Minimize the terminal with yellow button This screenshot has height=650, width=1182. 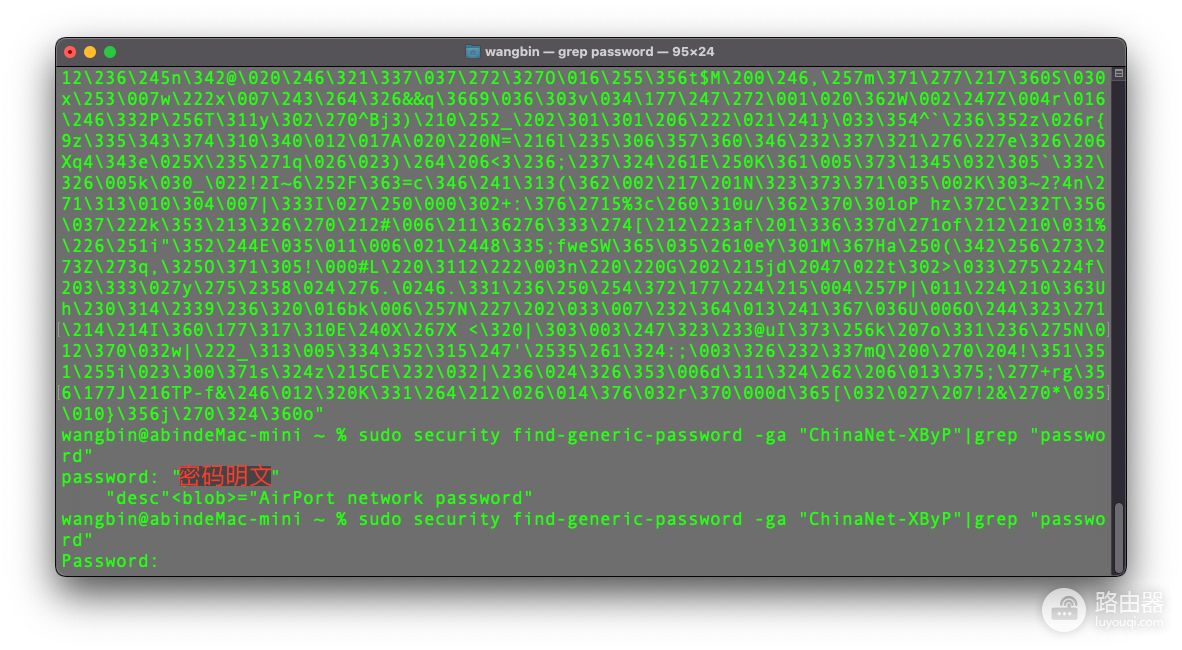pos(90,52)
